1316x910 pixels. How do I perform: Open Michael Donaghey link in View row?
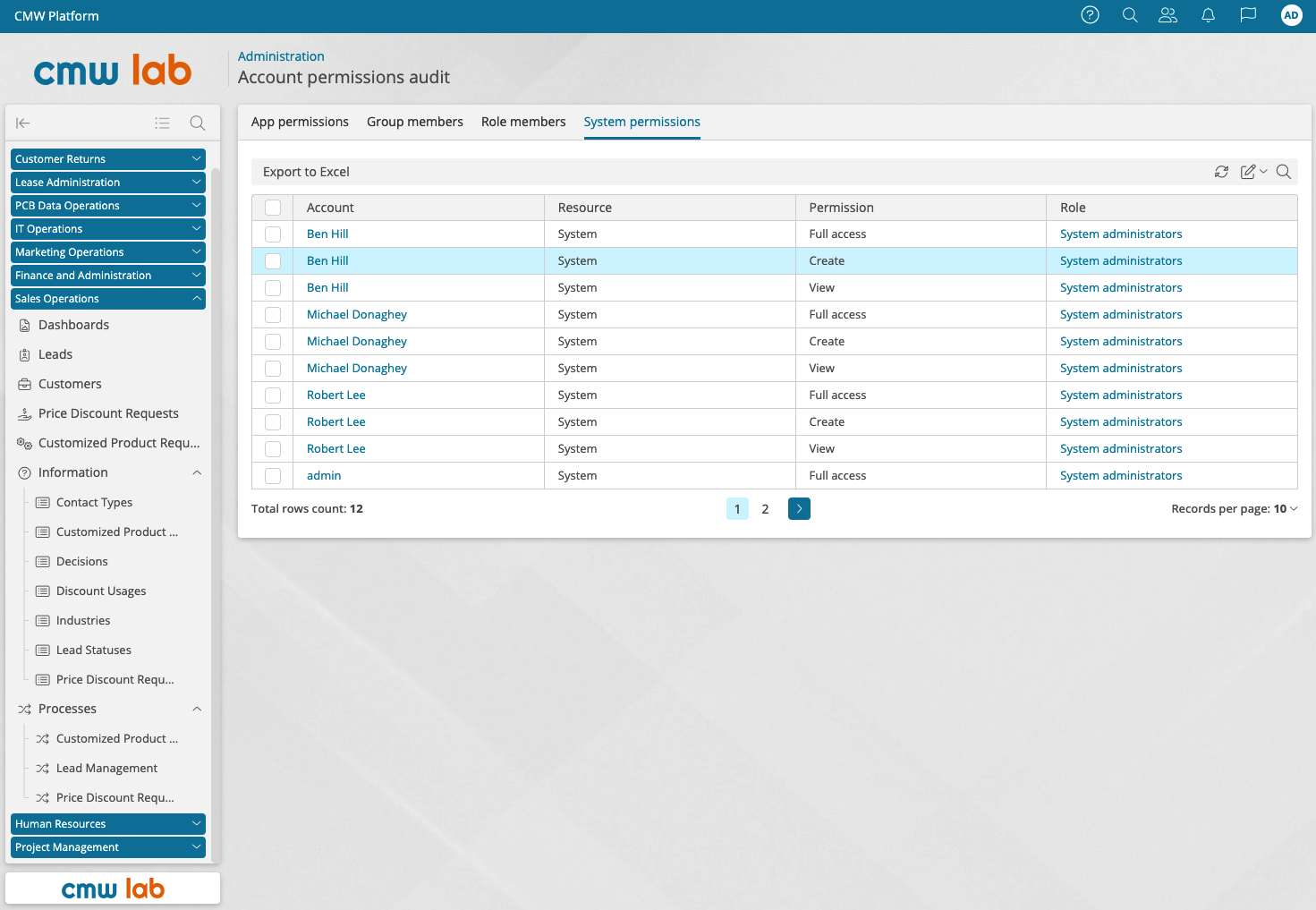click(357, 368)
